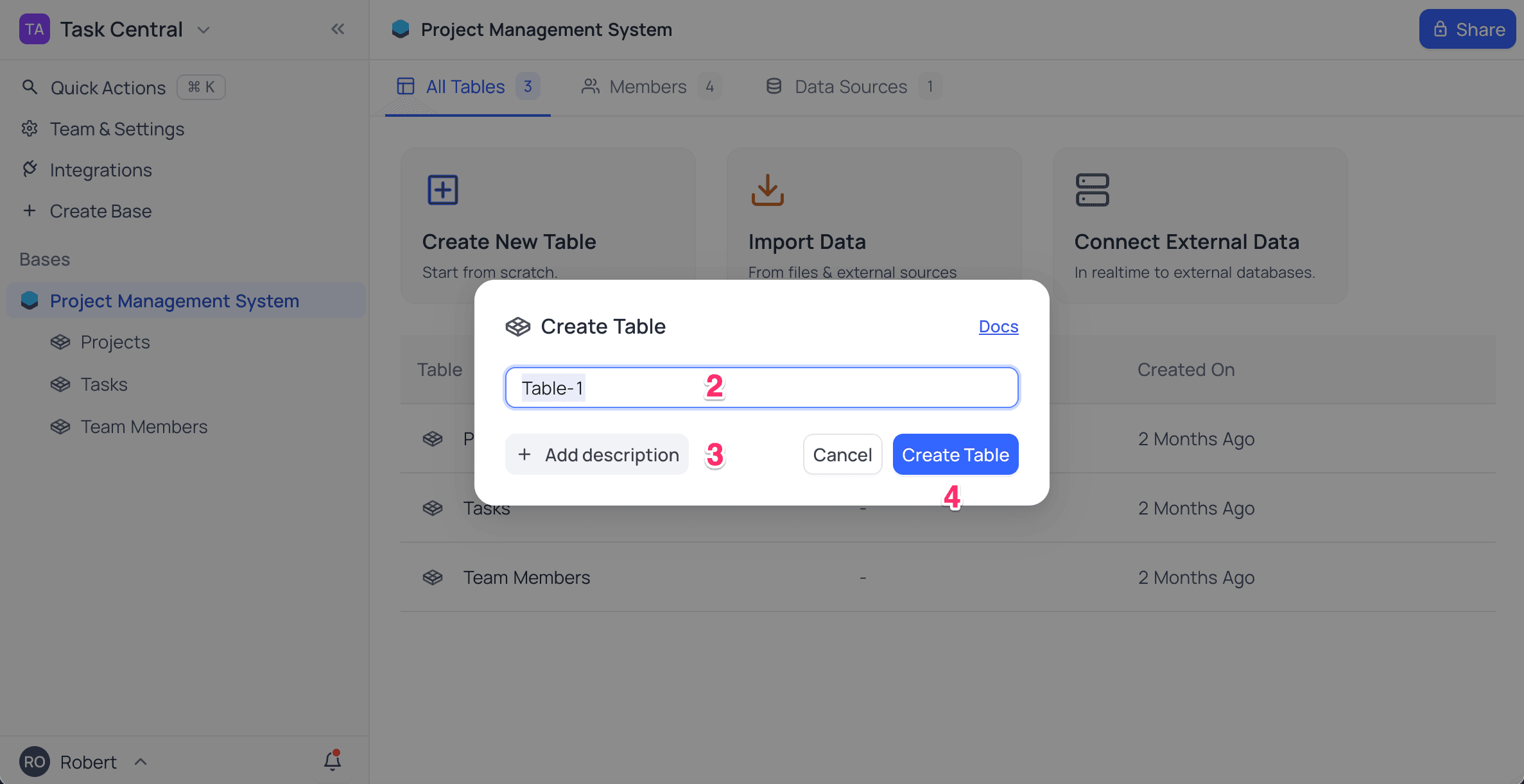Screen dimensions: 1524x784
Task: Select Team Members table in sidebar
Action: (x=144, y=427)
